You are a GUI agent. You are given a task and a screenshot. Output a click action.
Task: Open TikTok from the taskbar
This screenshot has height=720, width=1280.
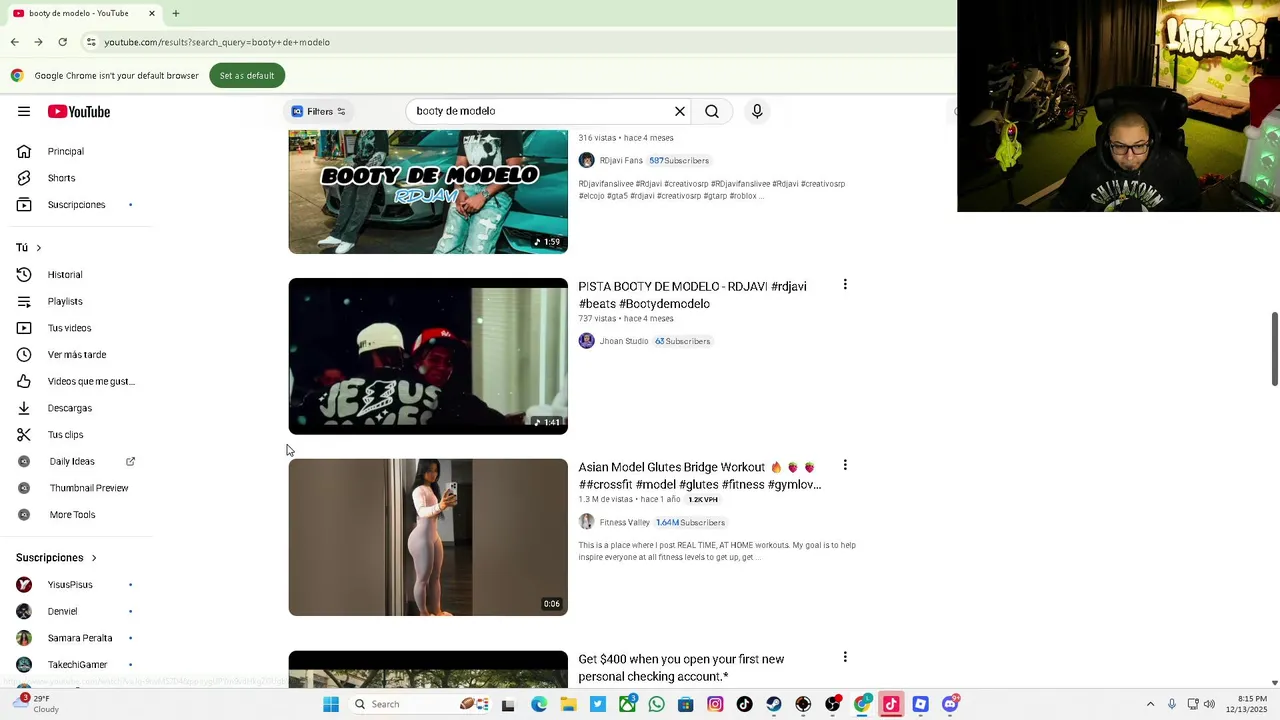[x=744, y=704]
